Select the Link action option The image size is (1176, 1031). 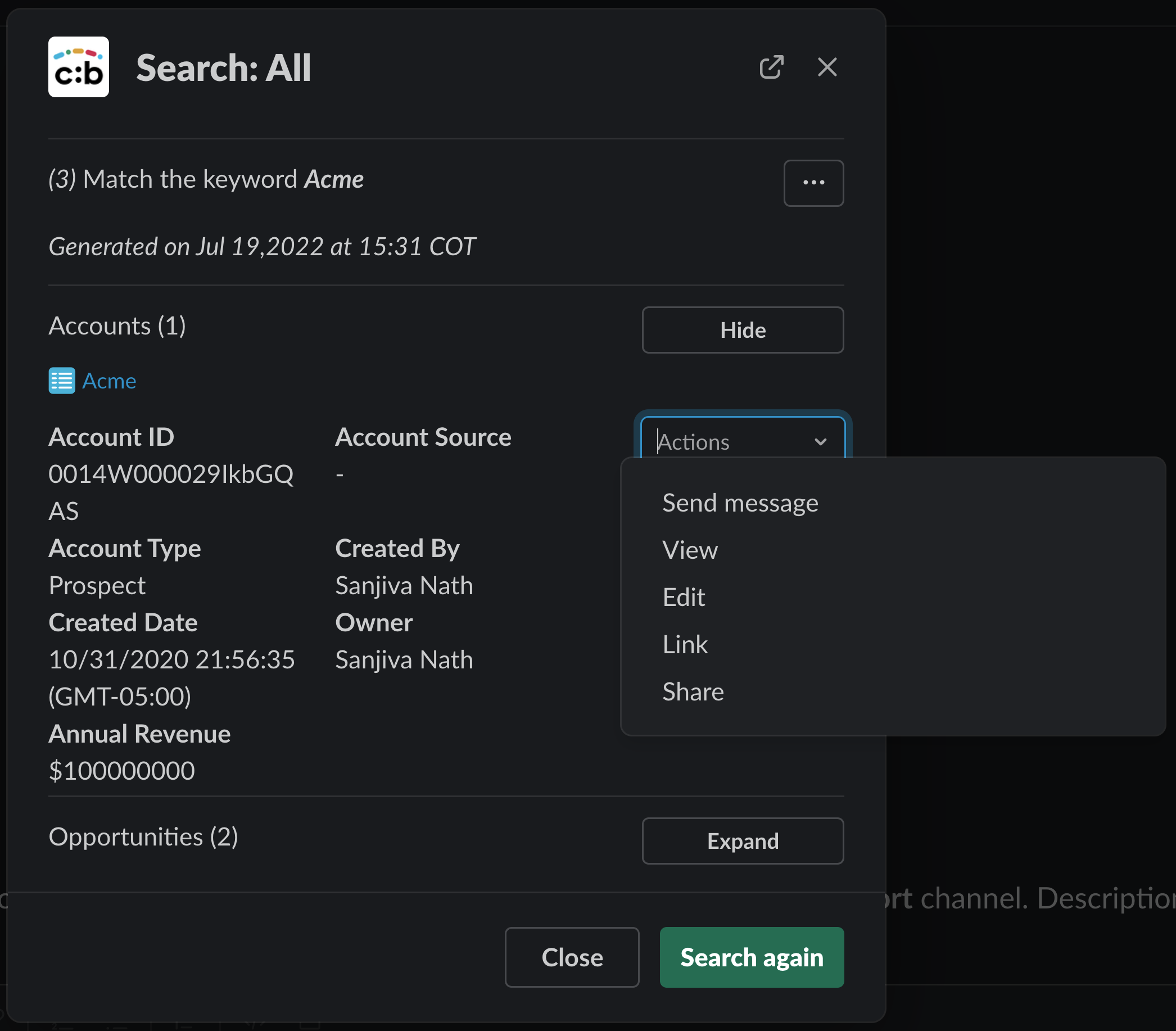coord(685,644)
